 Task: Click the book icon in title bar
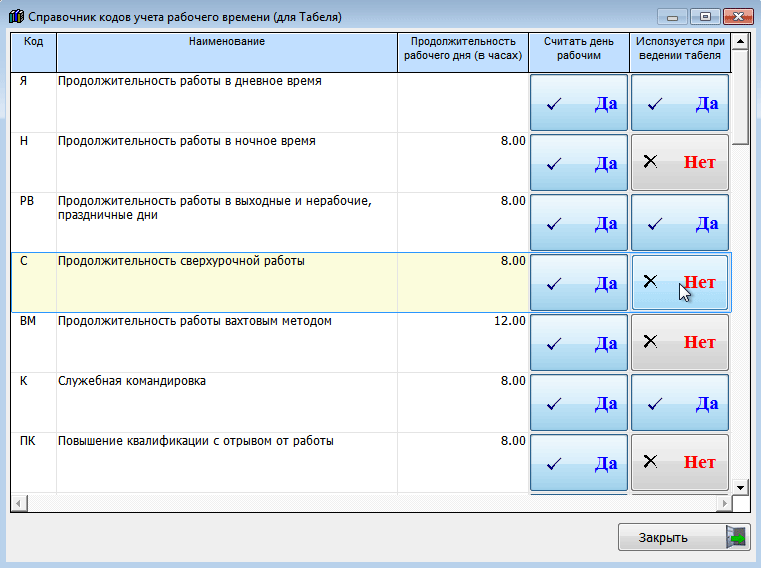click(16, 17)
